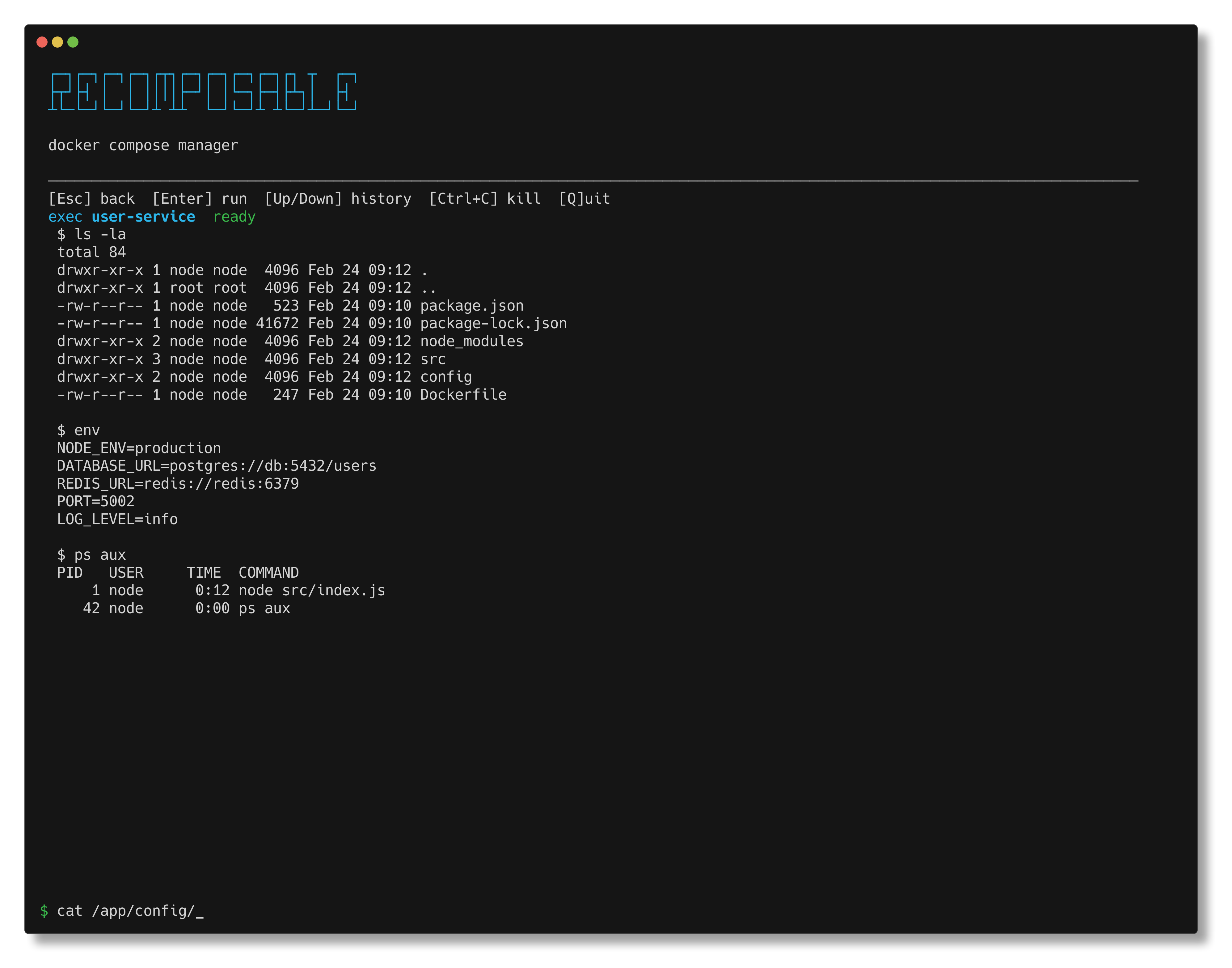This screenshot has width=1232, height=968.
Task: Click the '$ ls -la' command line
Action: pyautogui.click(x=91, y=235)
